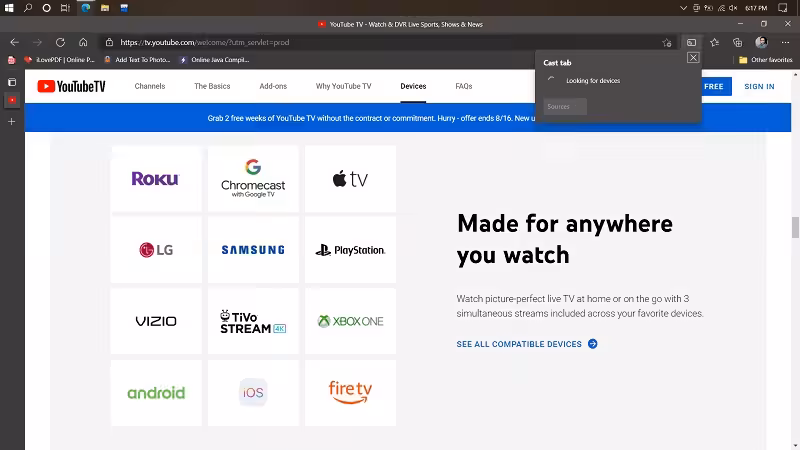Open File Explorer in taskbar
This screenshot has width=800, height=450.
pyautogui.click(x=105, y=8)
